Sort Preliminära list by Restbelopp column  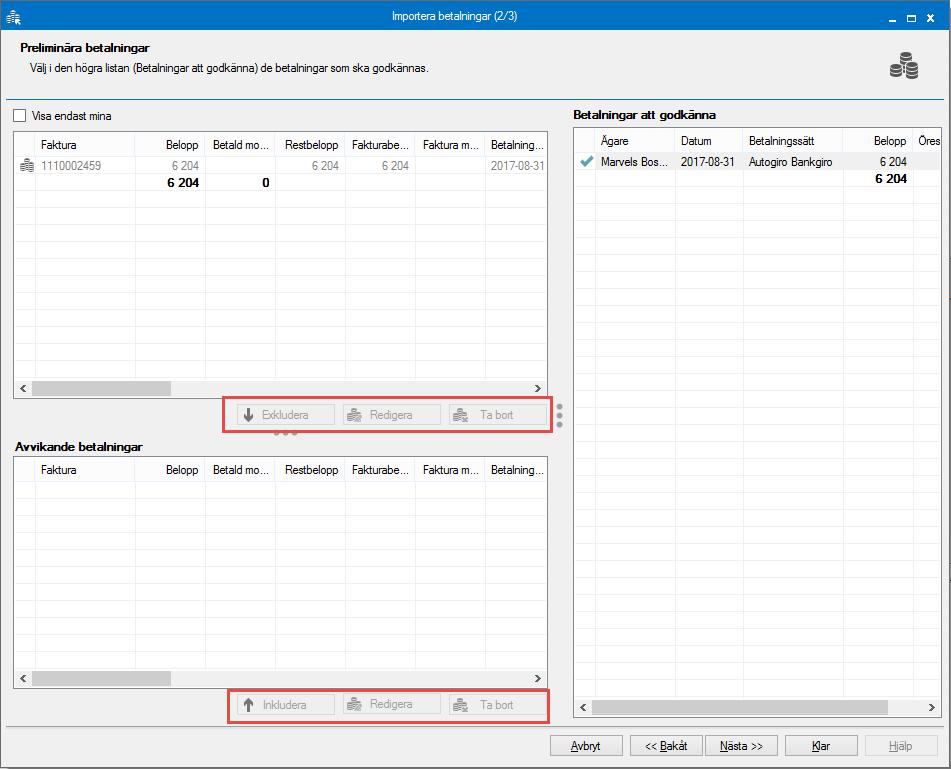point(311,145)
